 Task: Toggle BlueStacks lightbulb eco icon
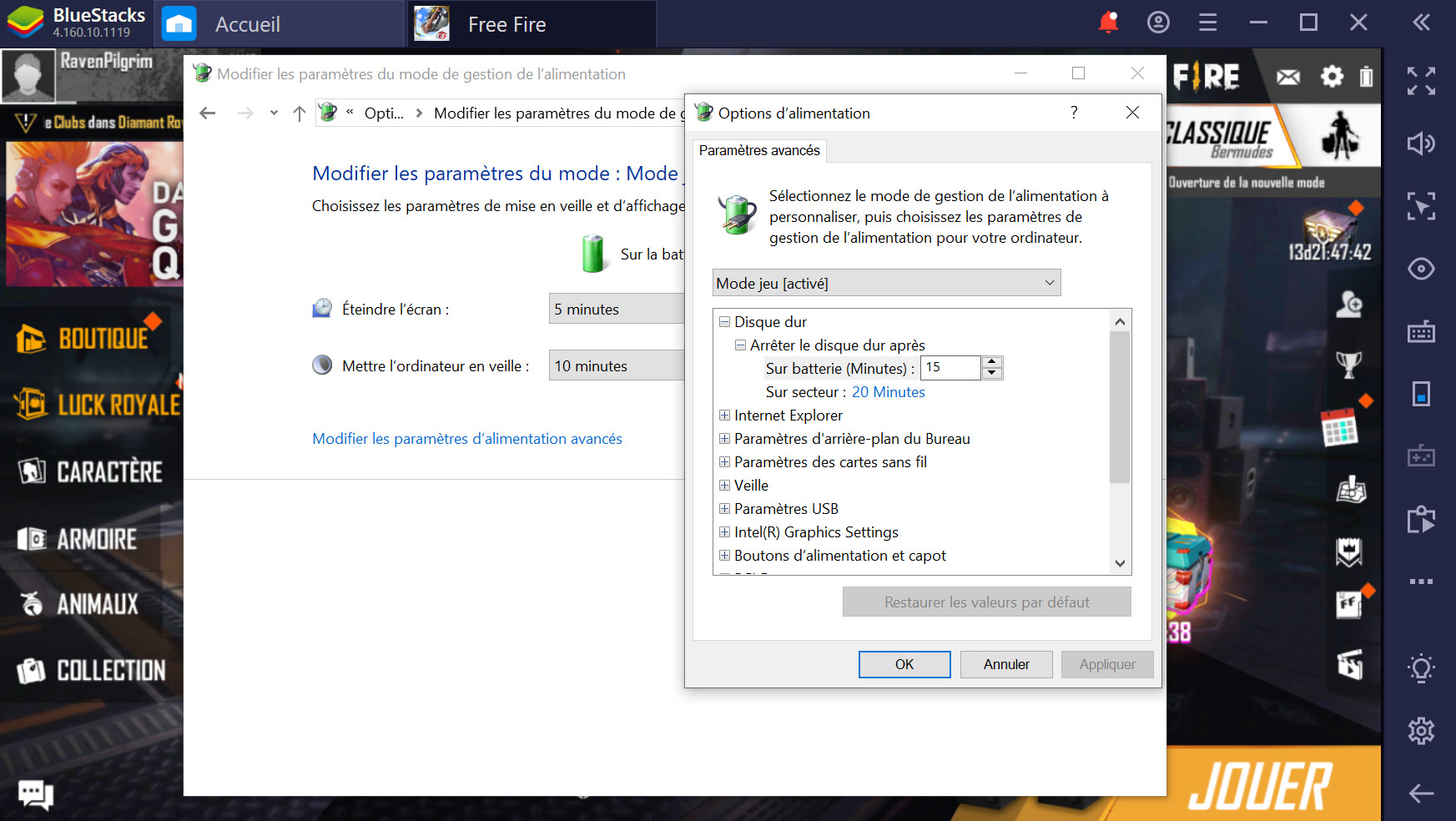tap(1421, 667)
